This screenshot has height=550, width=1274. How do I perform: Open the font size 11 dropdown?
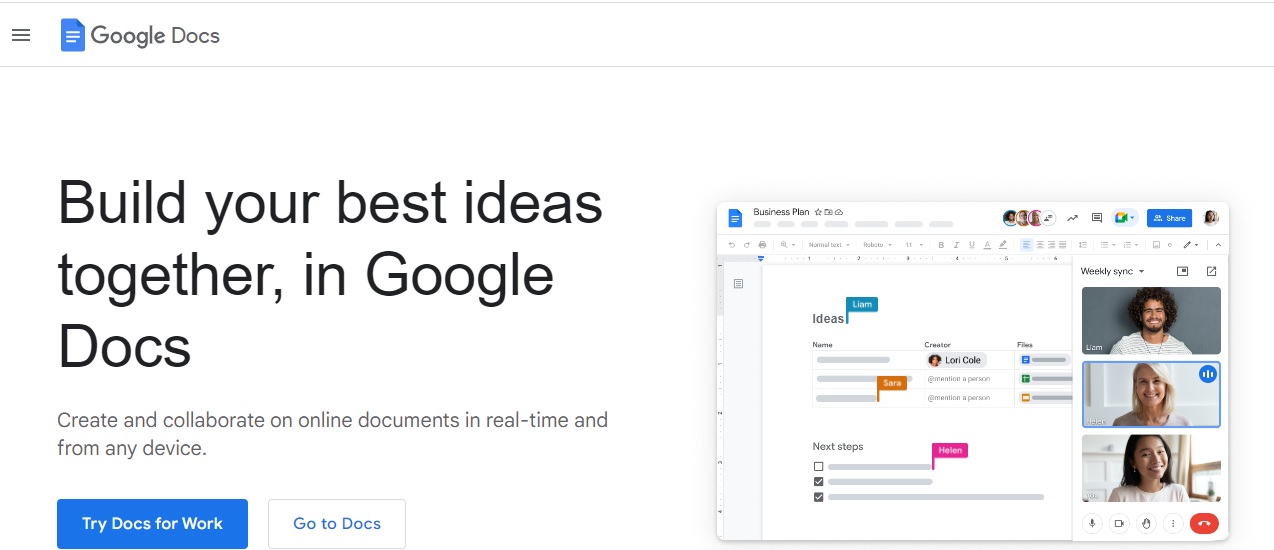coord(914,245)
